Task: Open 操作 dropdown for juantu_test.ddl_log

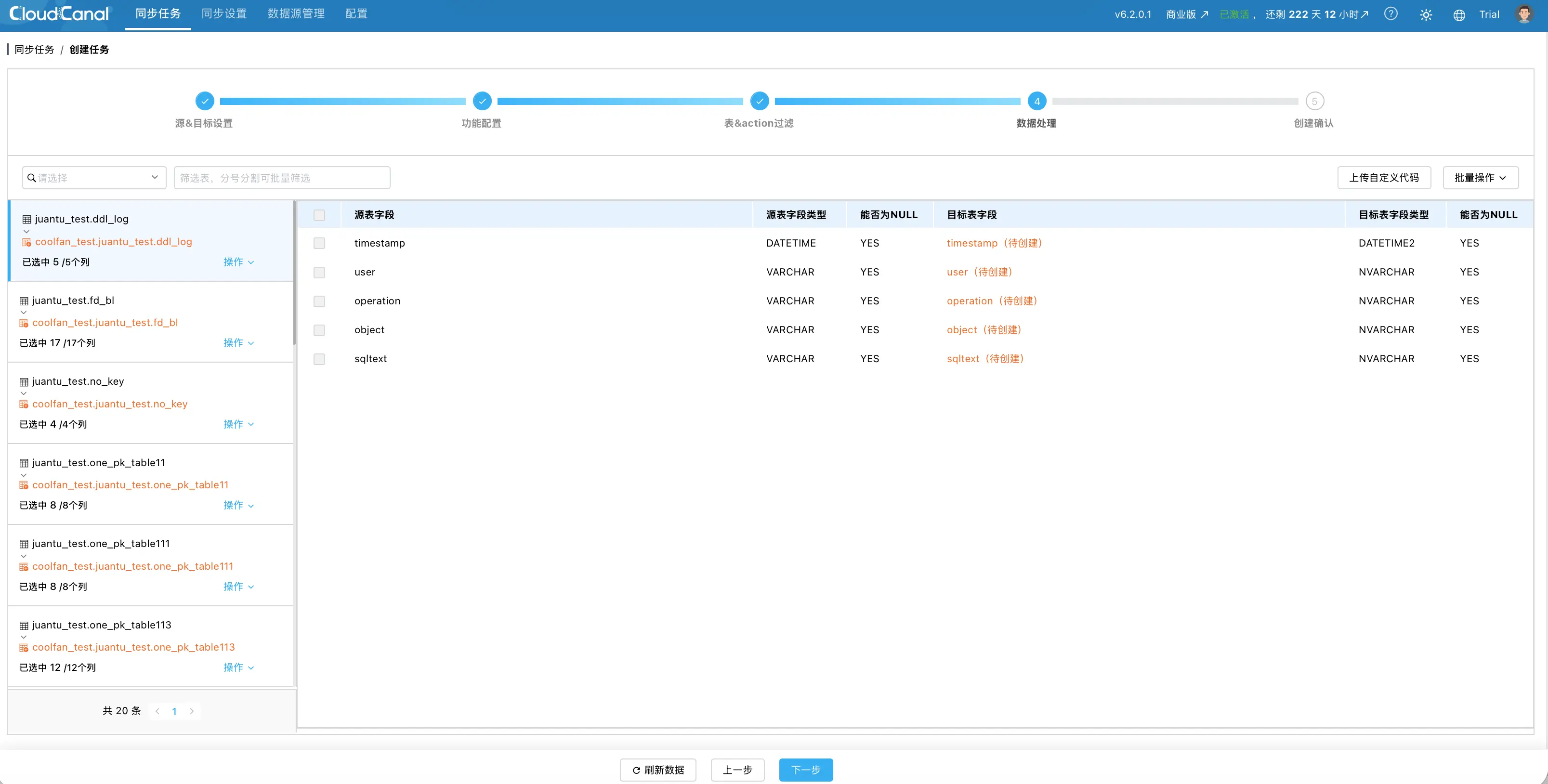Action: click(238, 262)
